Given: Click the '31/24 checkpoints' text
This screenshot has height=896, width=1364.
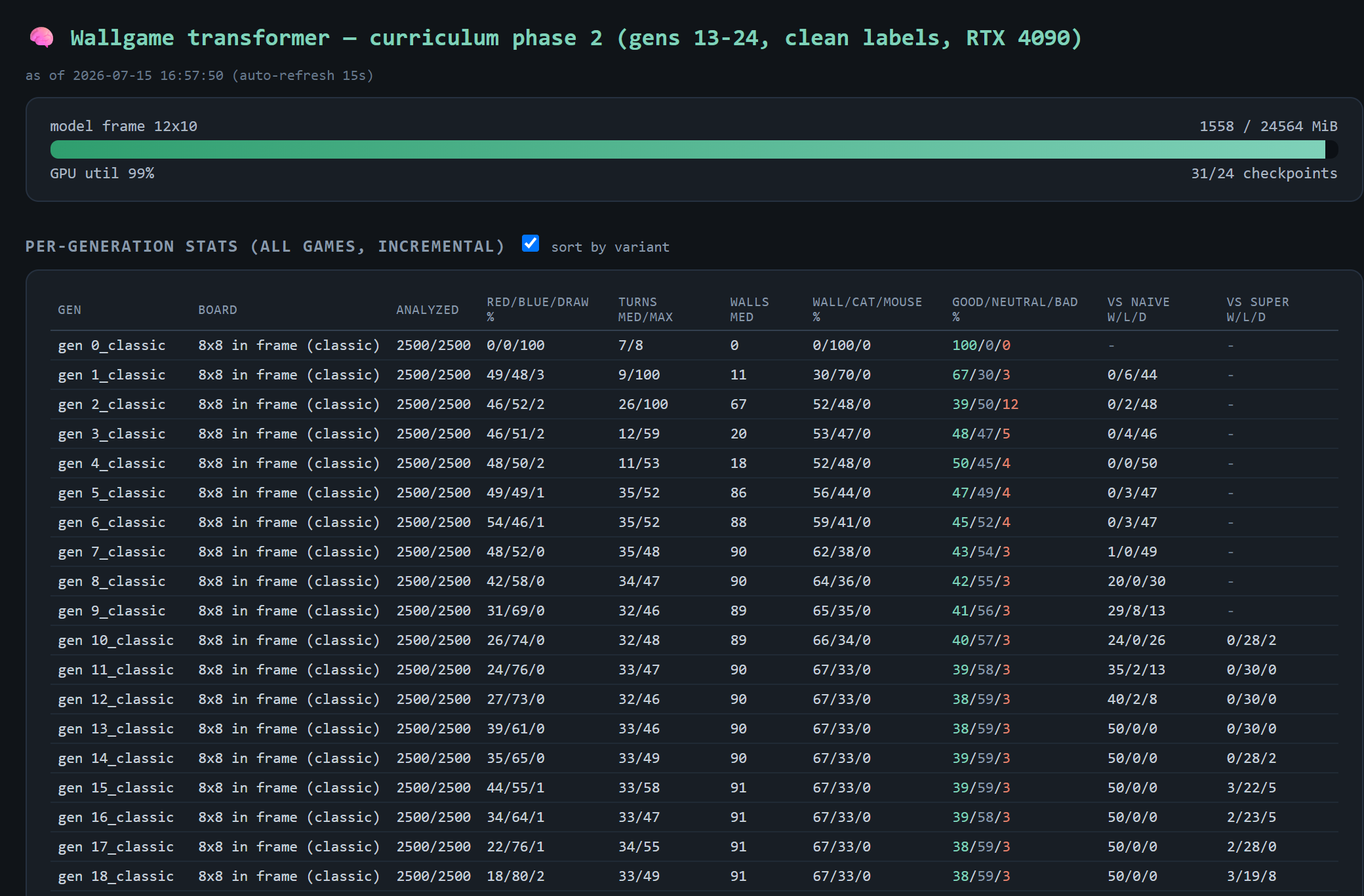Looking at the screenshot, I should (1264, 173).
